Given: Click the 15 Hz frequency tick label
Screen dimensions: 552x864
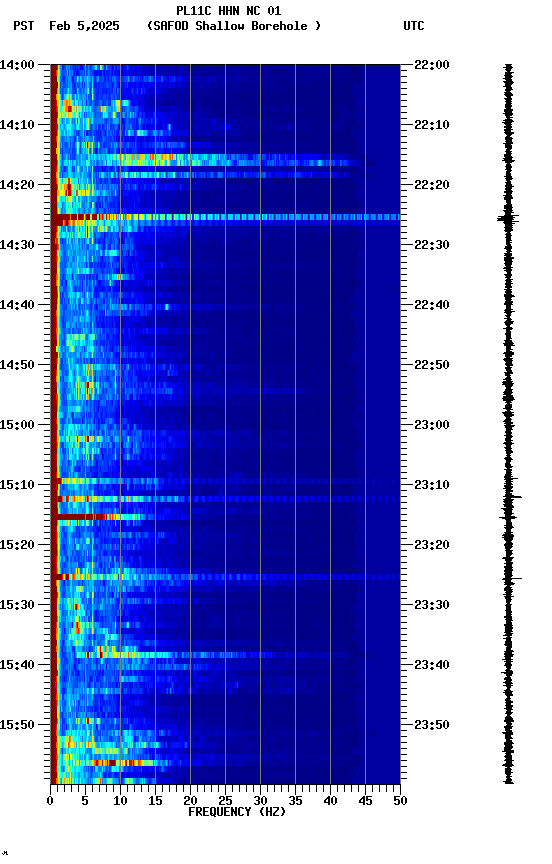Looking at the screenshot, I should (155, 801).
